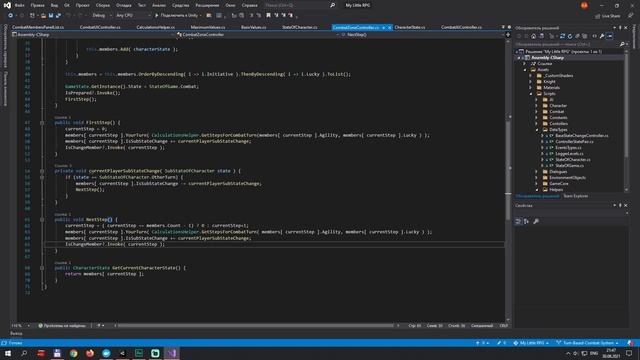Open Firefox from the taskbar
640x360 pixels.
point(90,353)
